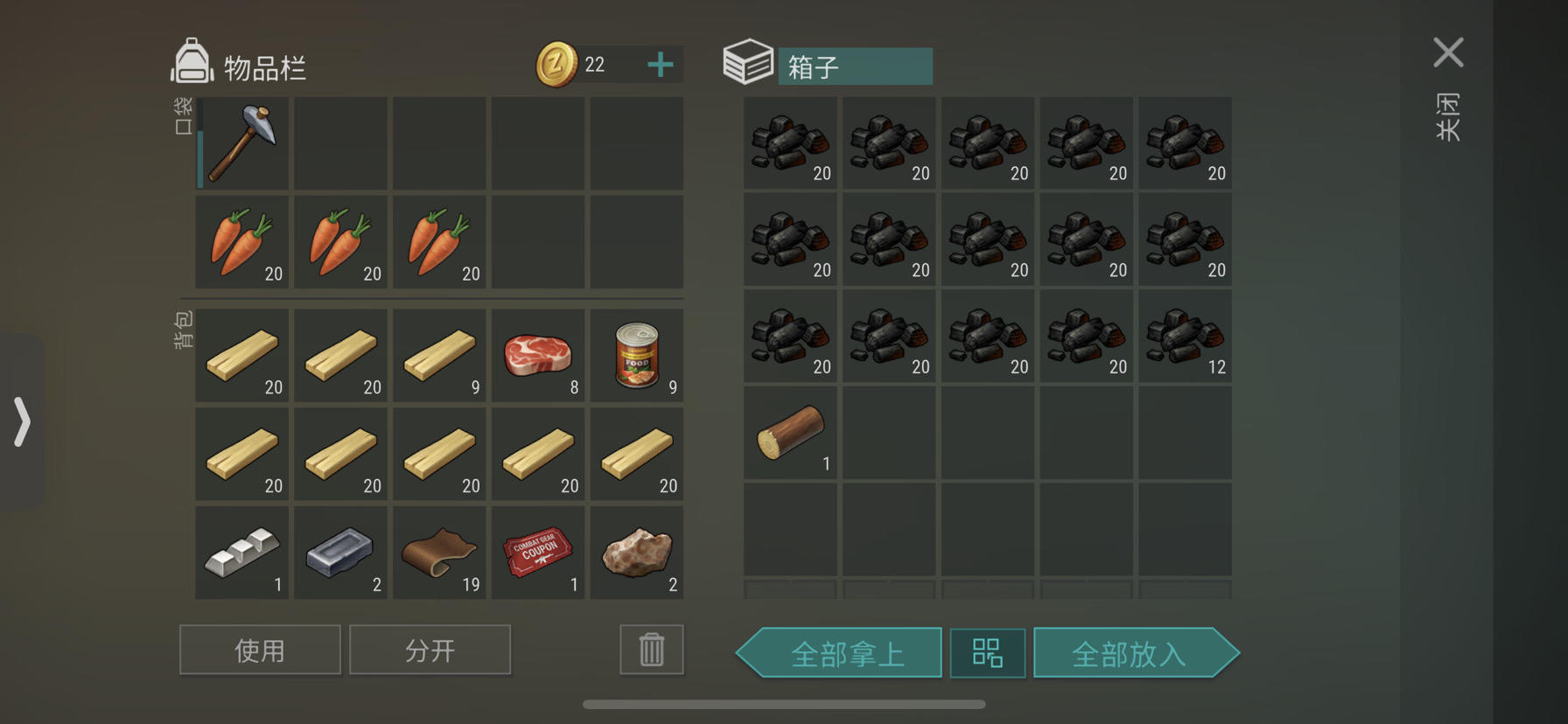Expand the left side panel arrow

pyautogui.click(x=22, y=421)
